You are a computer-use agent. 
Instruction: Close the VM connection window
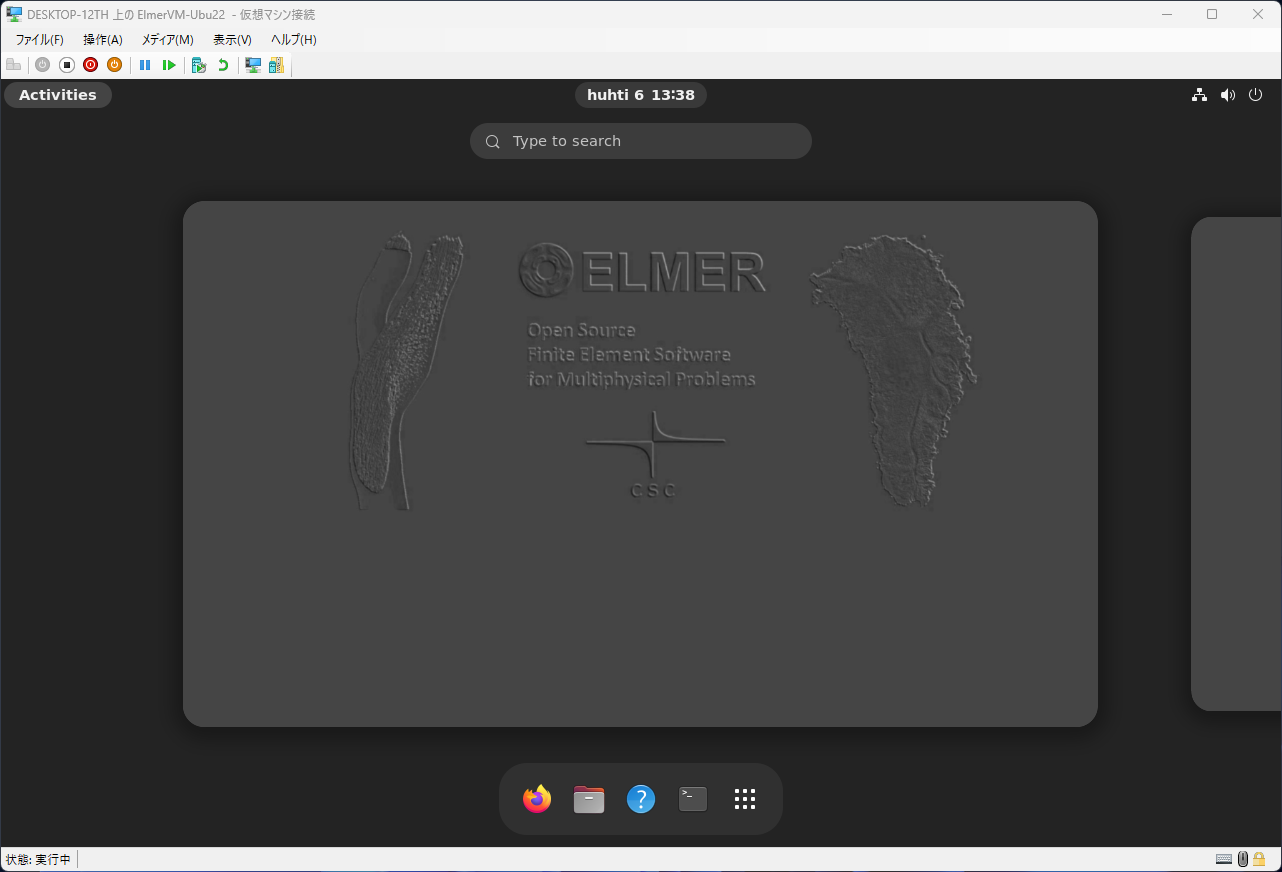click(x=1258, y=14)
